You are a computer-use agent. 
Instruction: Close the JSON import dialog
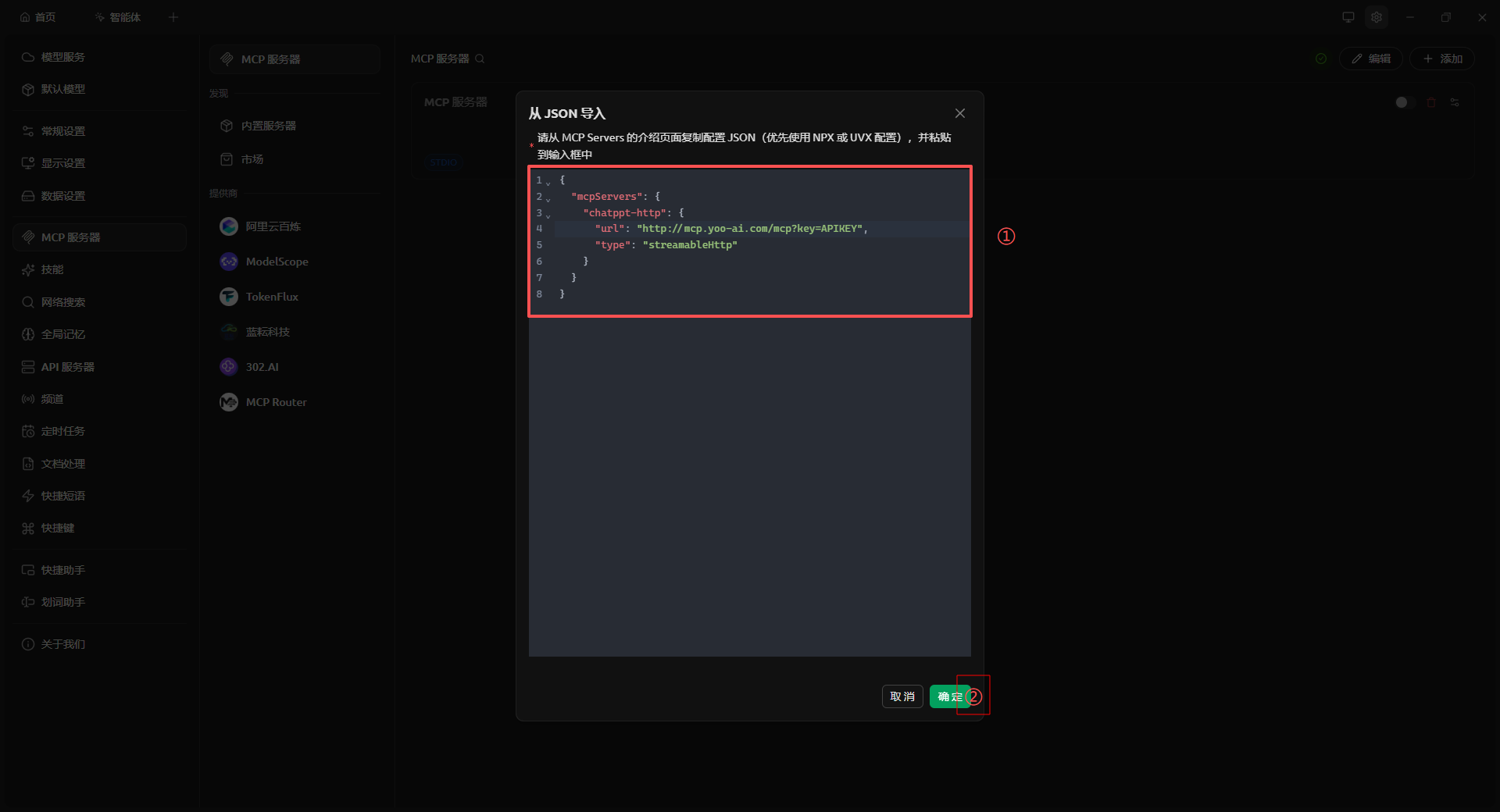[960, 113]
